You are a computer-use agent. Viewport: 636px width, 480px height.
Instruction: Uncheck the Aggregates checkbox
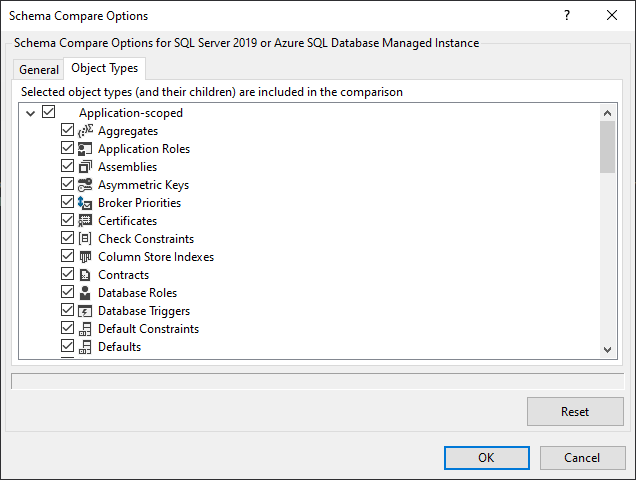point(67,130)
